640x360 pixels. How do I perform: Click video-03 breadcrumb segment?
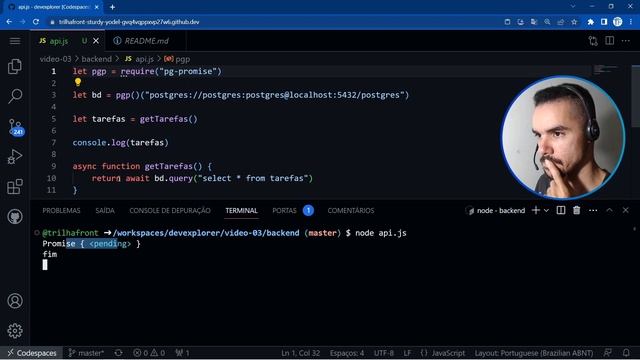click(x=56, y=59)
